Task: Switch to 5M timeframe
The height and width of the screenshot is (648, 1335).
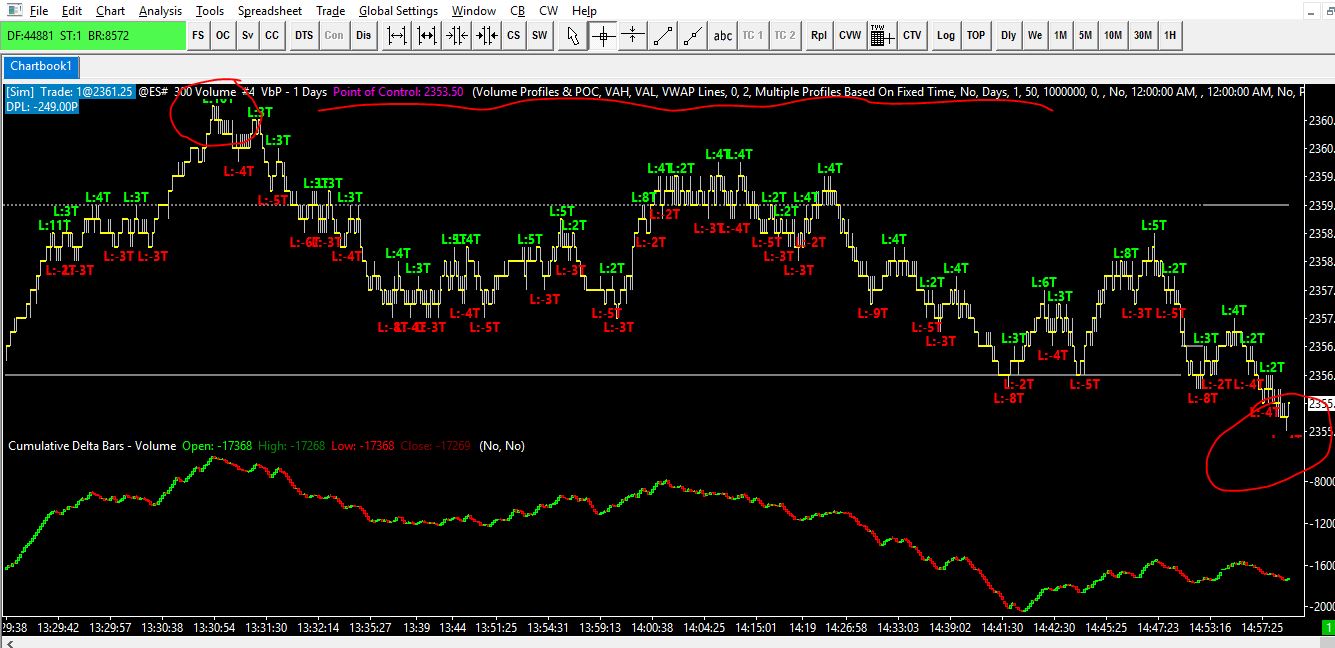Action: pos(1086,35)
